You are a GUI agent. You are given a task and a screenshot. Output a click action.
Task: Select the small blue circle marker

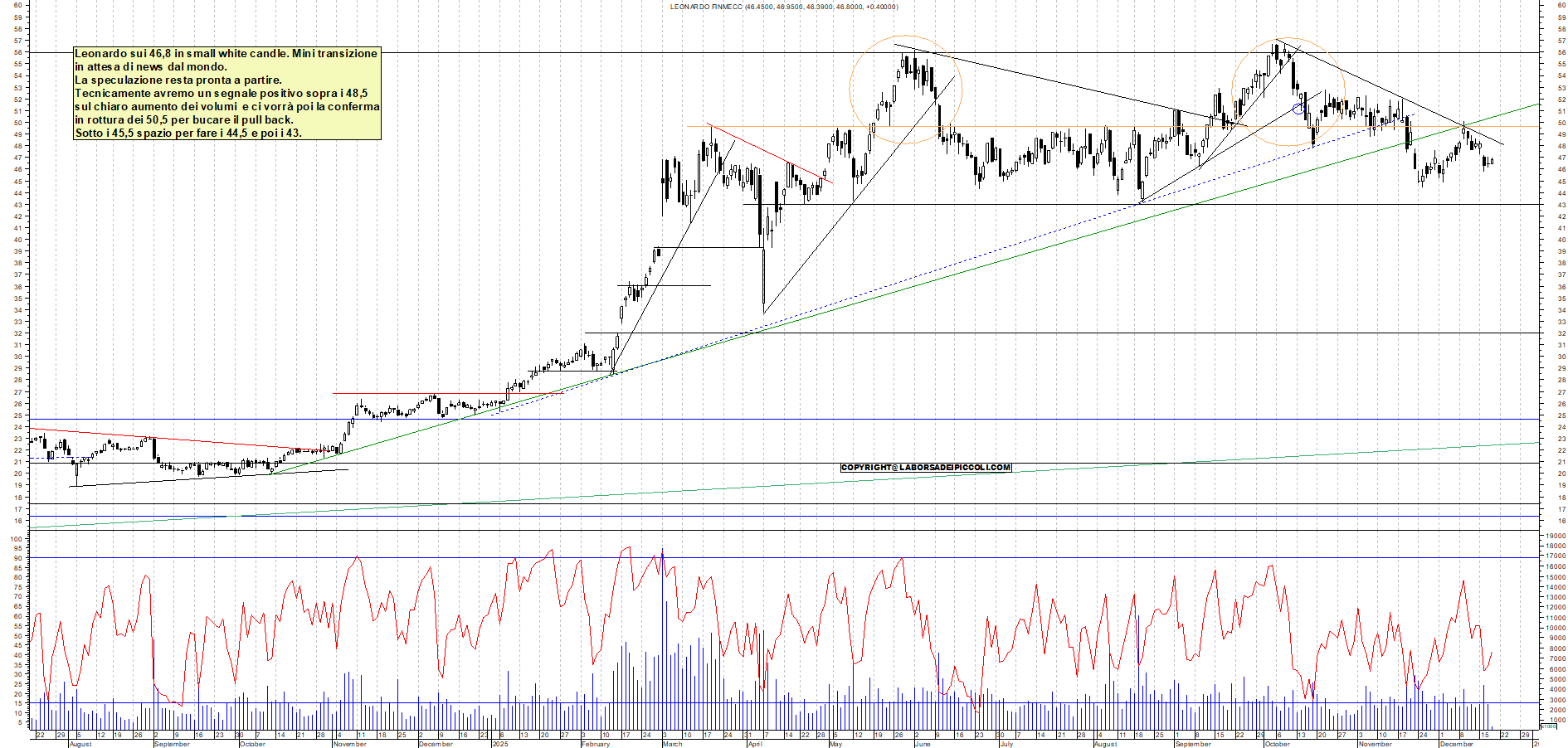1298,109
